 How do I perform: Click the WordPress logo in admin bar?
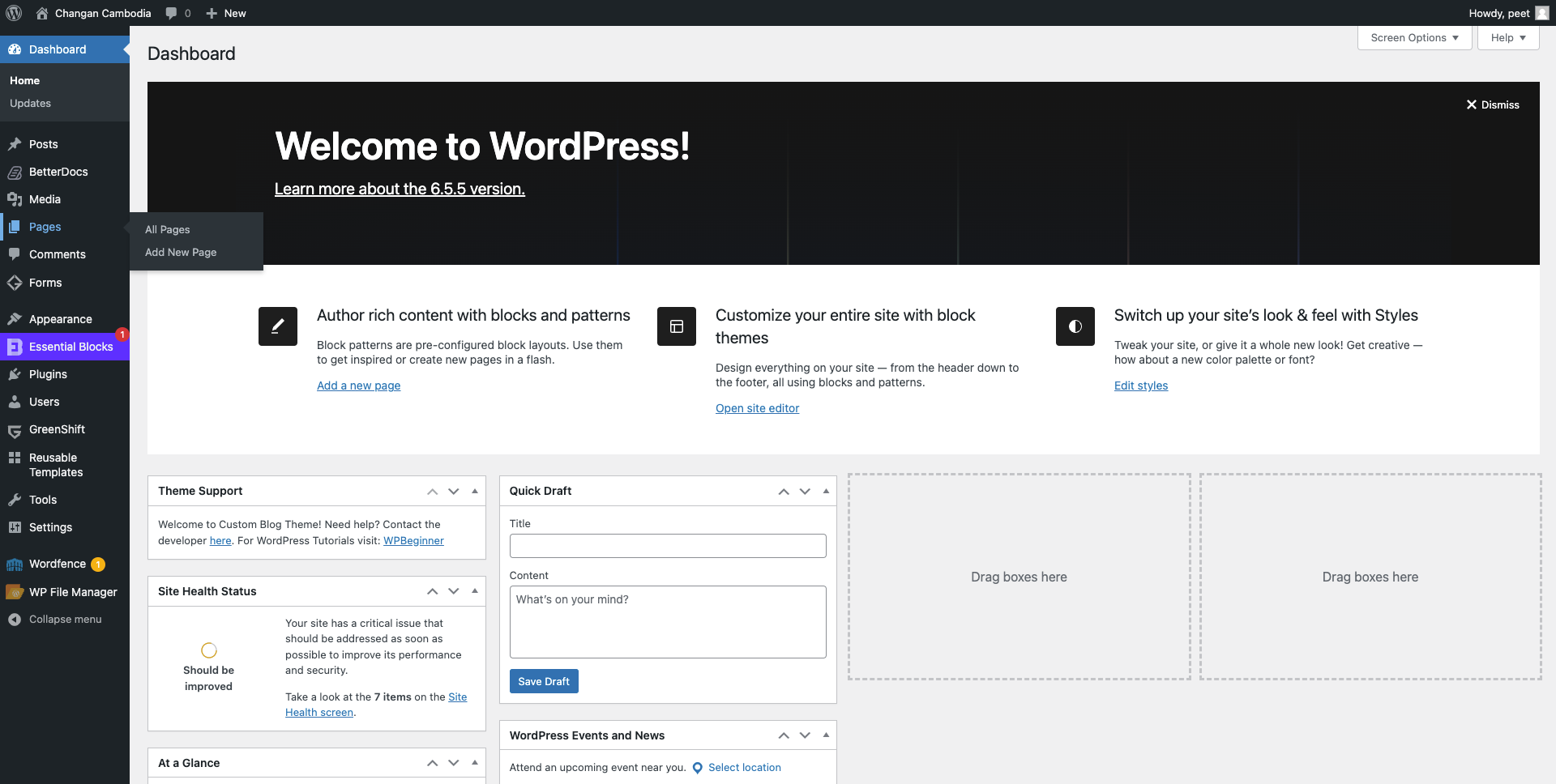14,13
